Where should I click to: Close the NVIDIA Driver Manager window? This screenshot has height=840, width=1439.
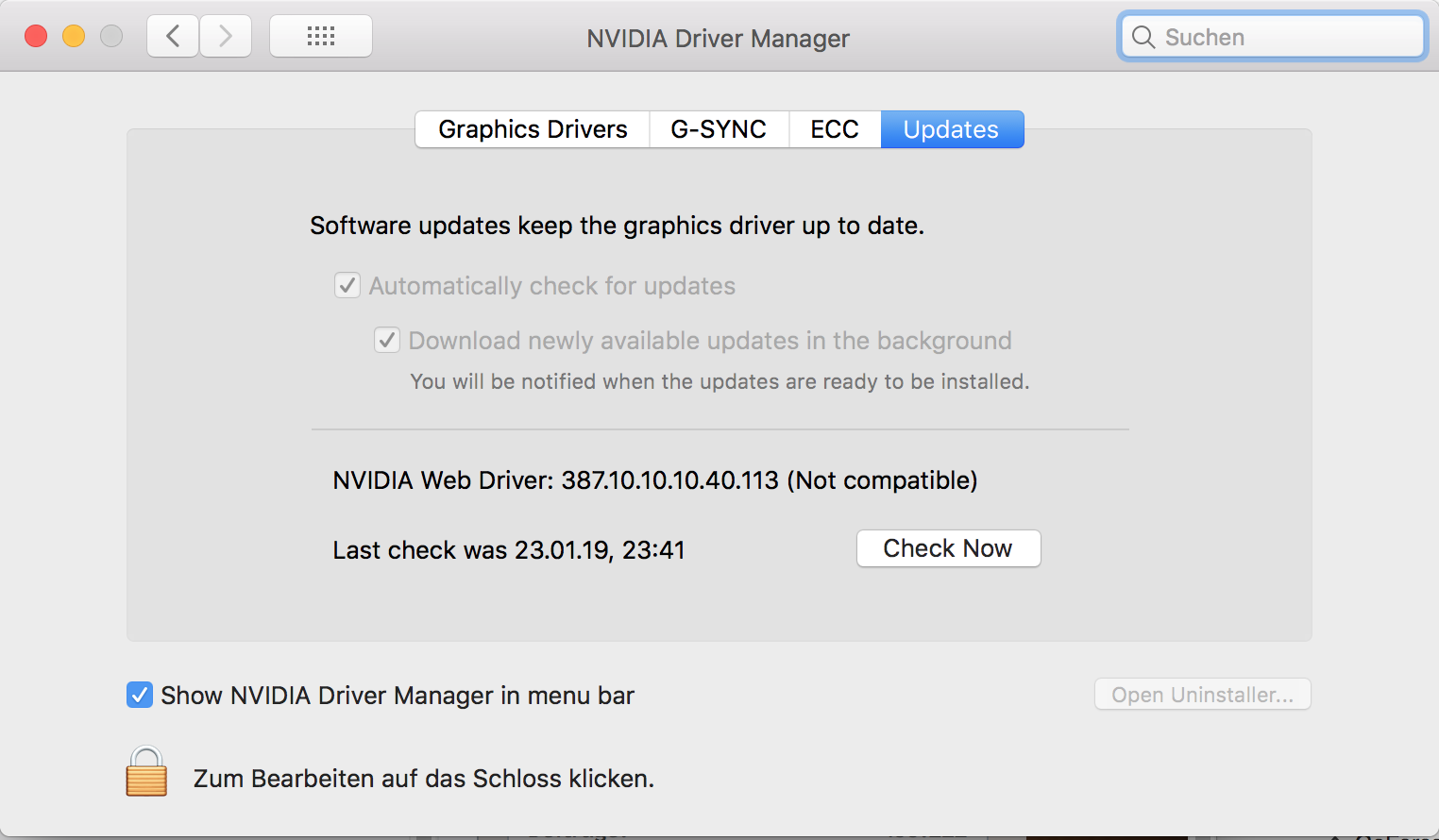[x=36, y=37]
